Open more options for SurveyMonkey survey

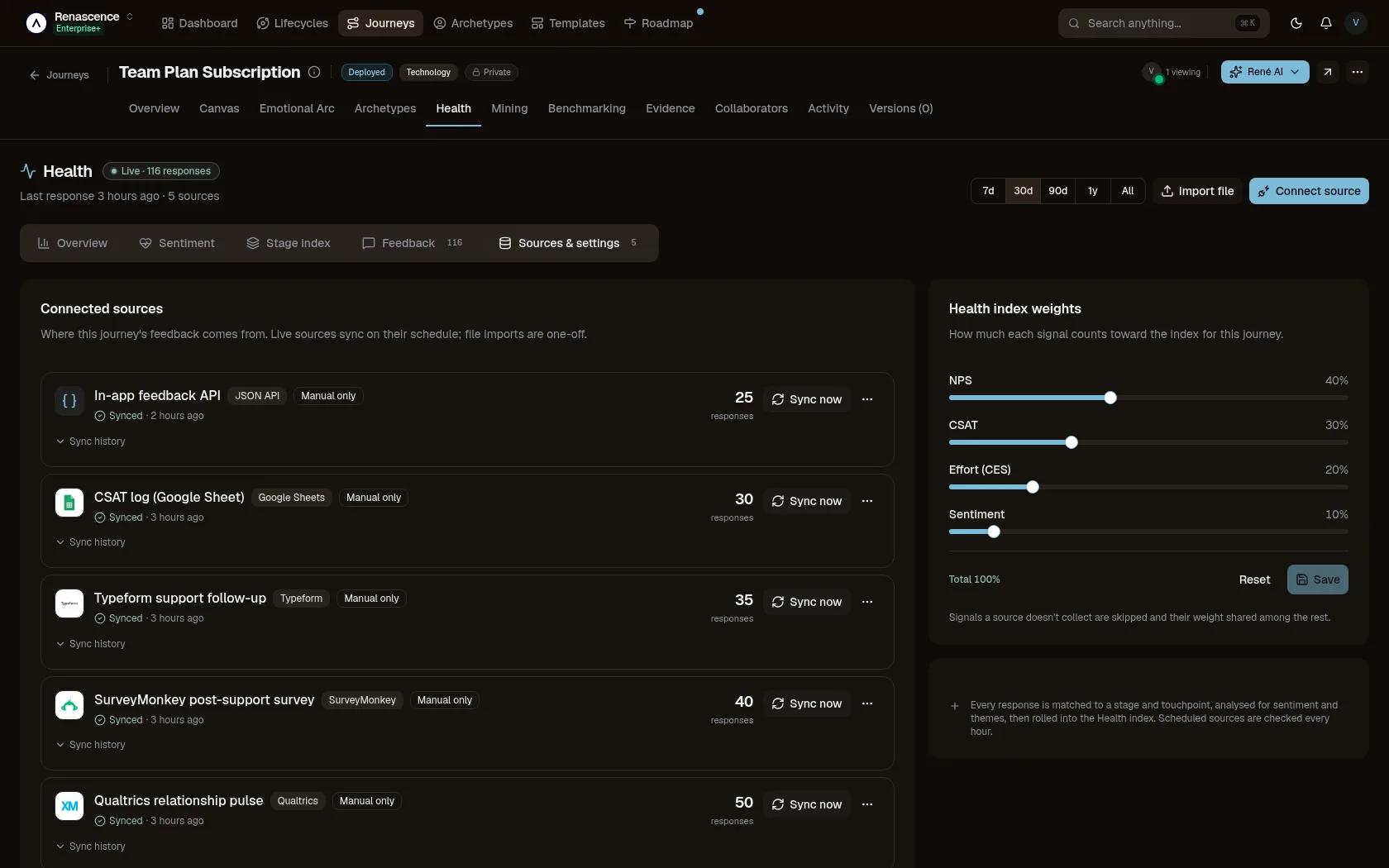866,703
